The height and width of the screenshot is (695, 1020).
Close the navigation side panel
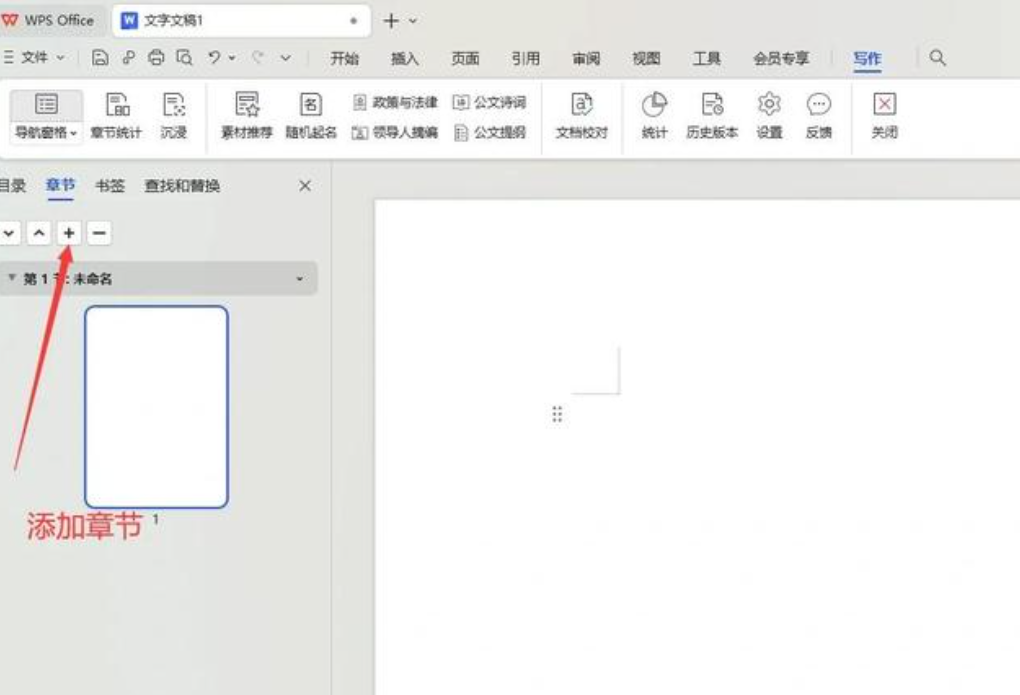click(x=305, y=186)
